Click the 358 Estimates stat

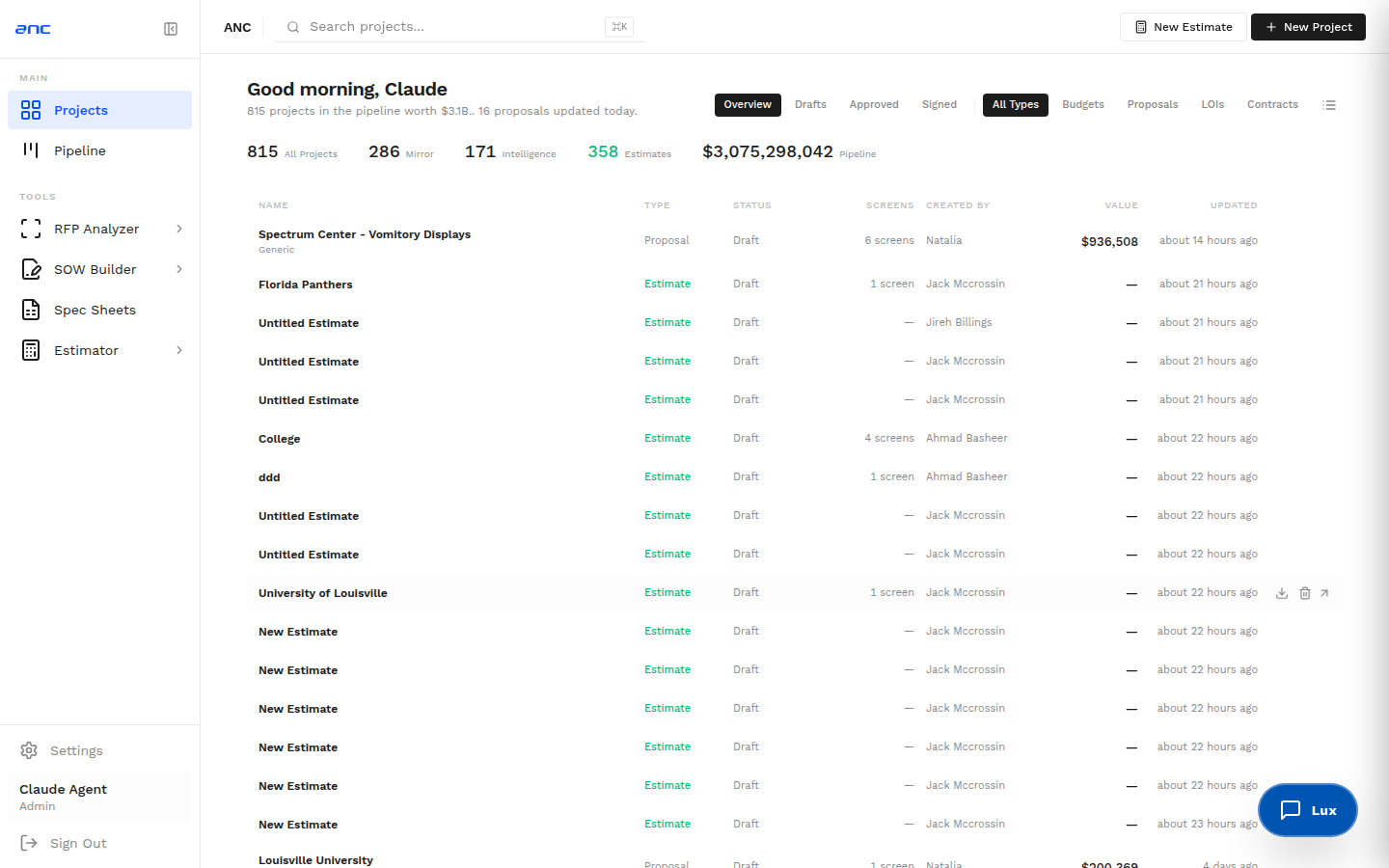coord(630,152)
